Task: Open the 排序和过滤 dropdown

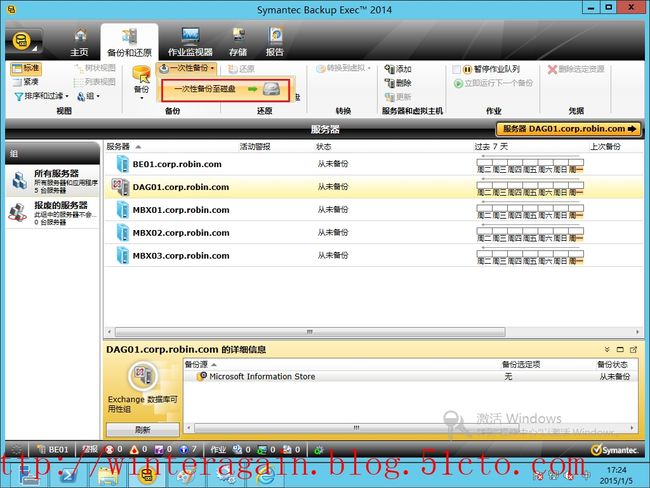Action: tap(41, 96)
